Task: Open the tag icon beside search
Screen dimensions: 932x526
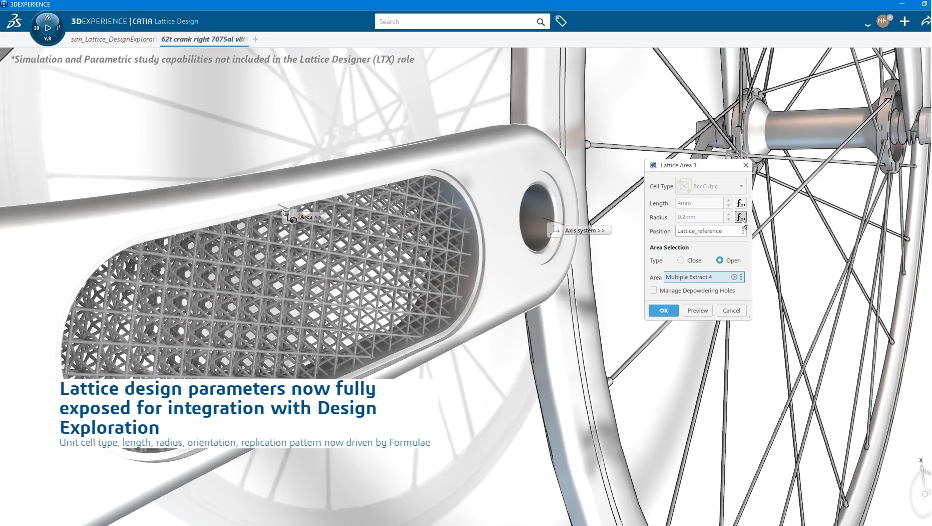Action: tap(561, 21)
